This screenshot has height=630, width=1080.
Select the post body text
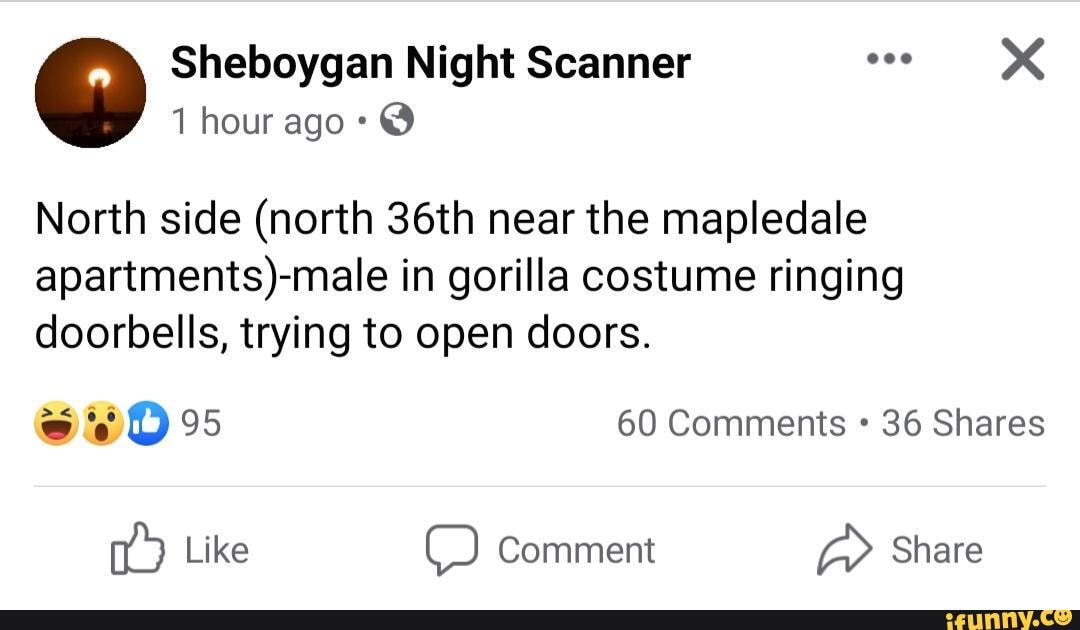[x=470, y=274]
